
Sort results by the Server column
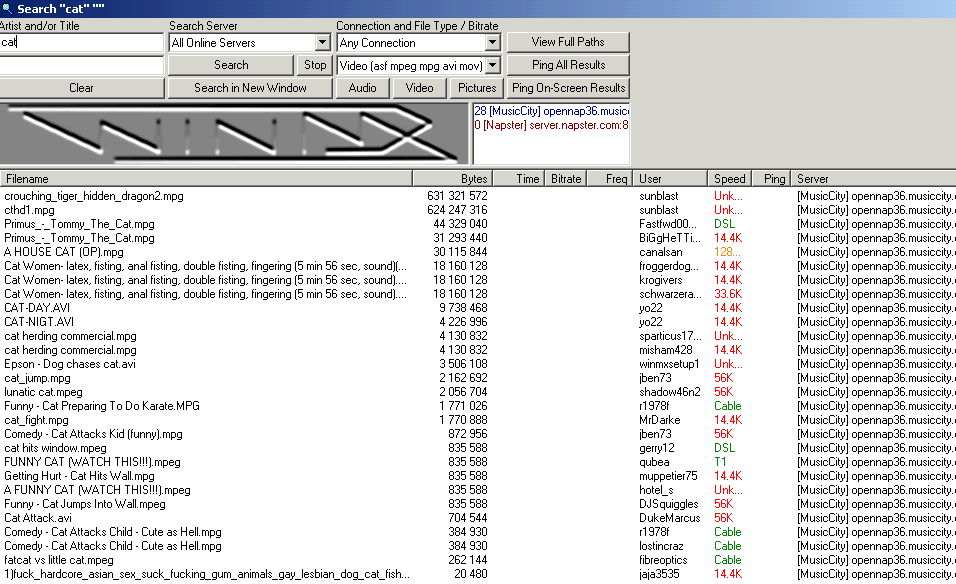(x=874, y=179)
